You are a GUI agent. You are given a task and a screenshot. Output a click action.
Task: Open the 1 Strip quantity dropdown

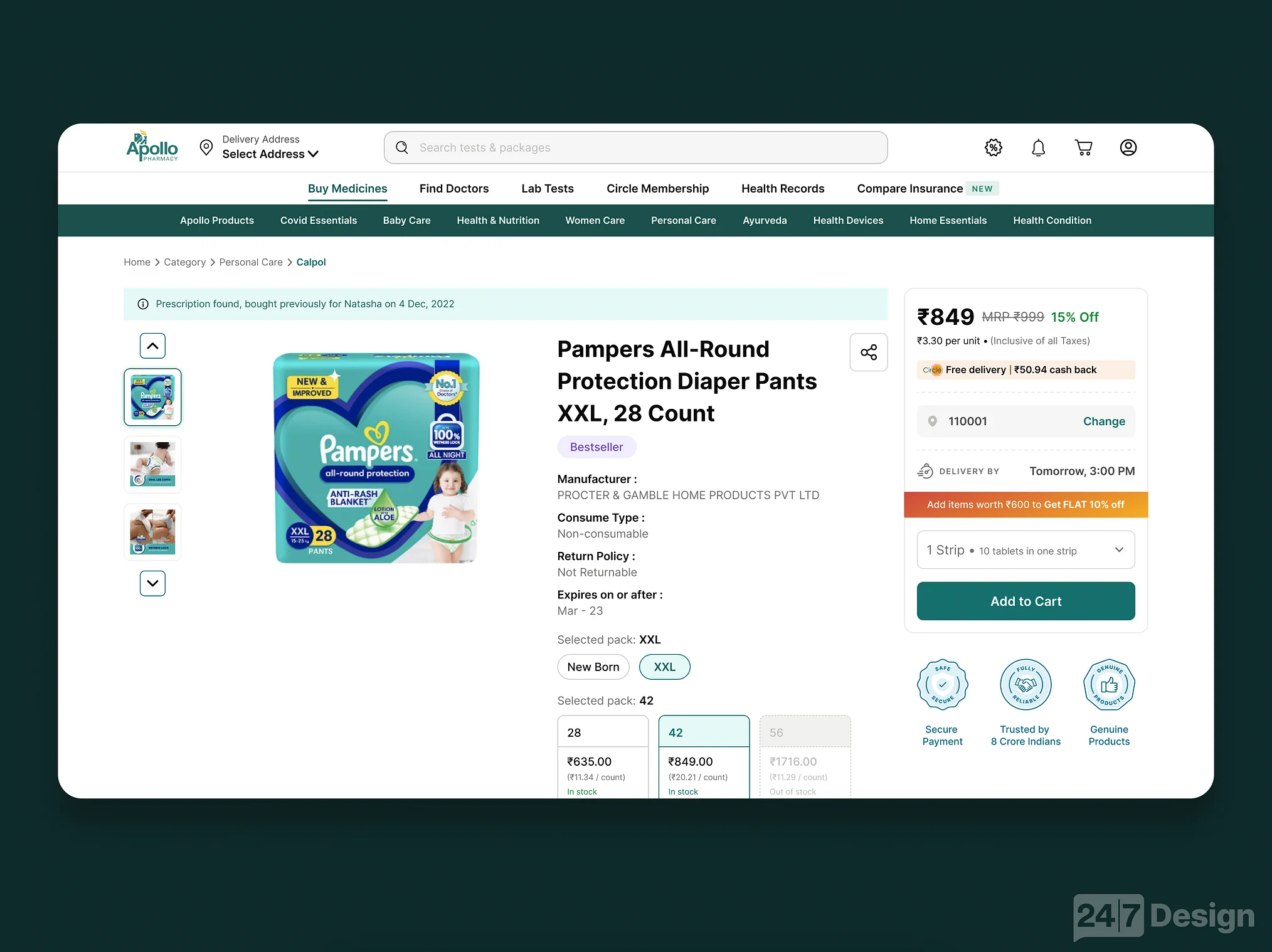coord(1026,550)
